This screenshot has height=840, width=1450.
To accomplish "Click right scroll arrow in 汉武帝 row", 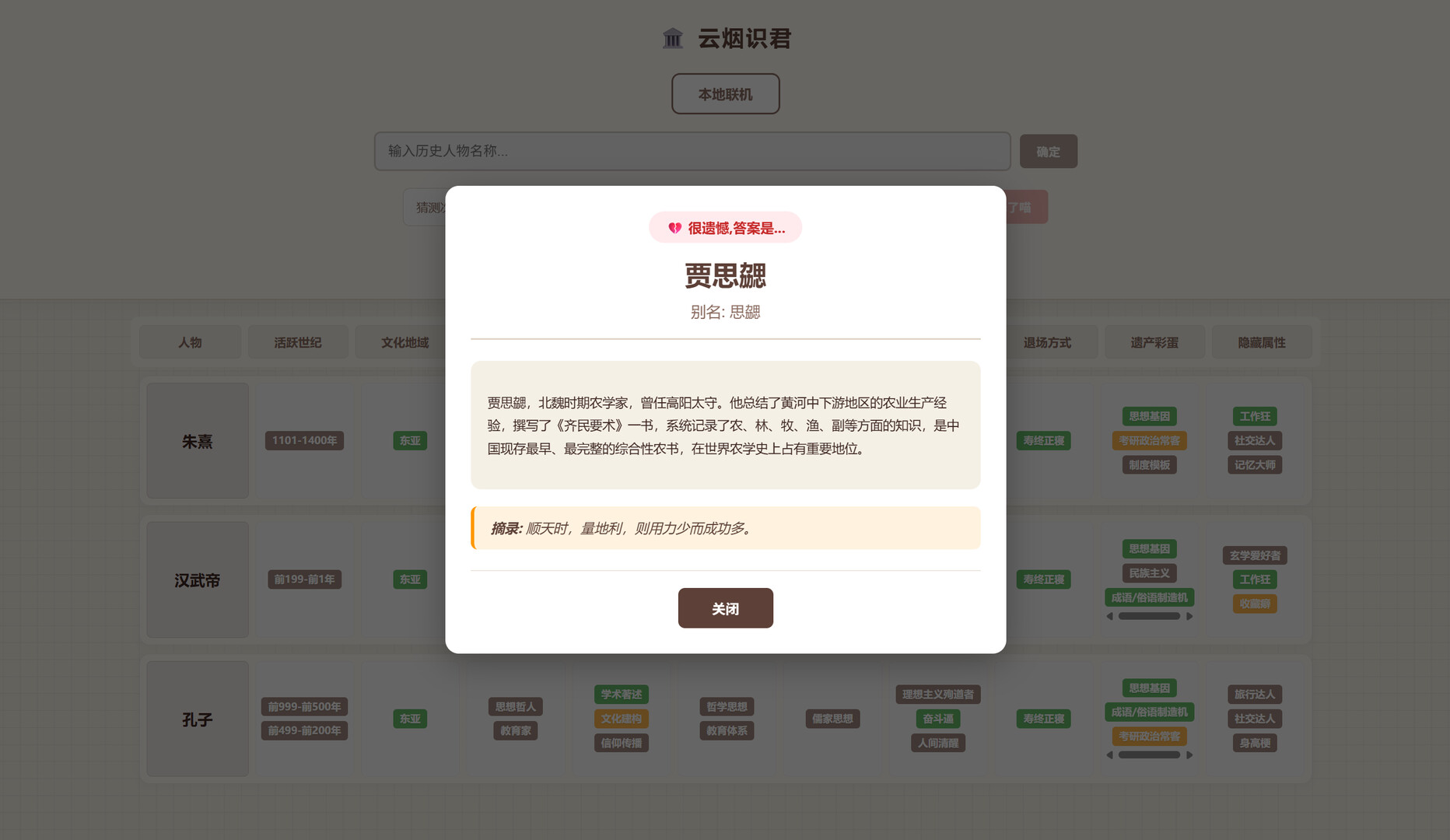I will (x=1189, y=616).
